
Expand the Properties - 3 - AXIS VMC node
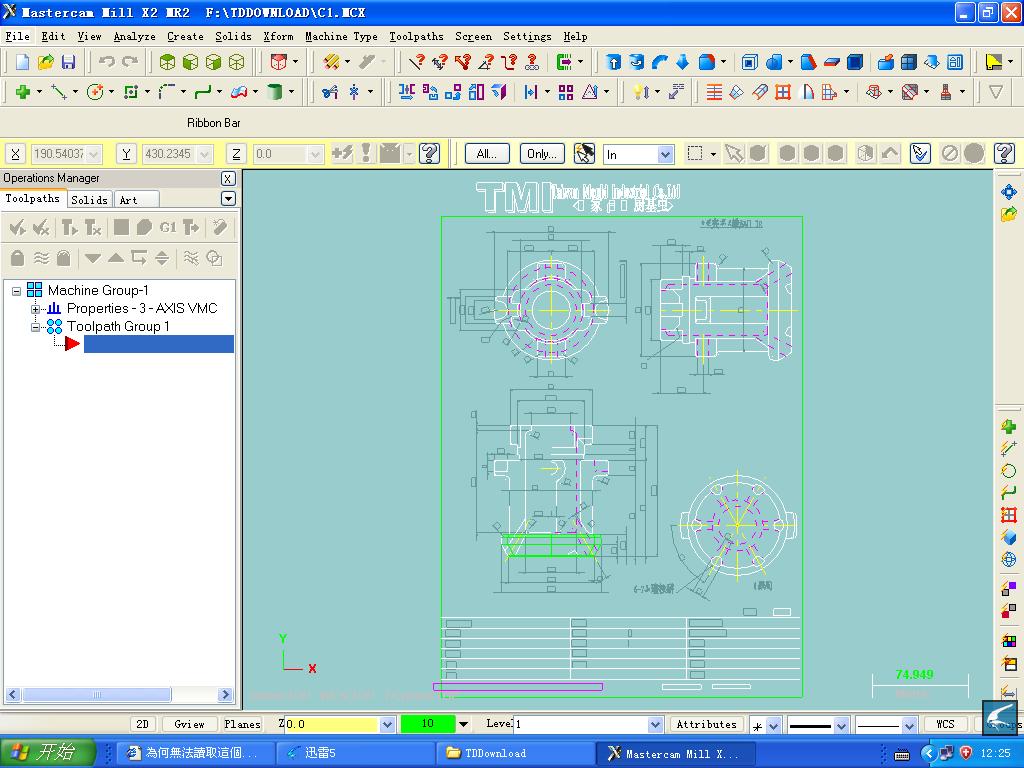coord(35,309)
